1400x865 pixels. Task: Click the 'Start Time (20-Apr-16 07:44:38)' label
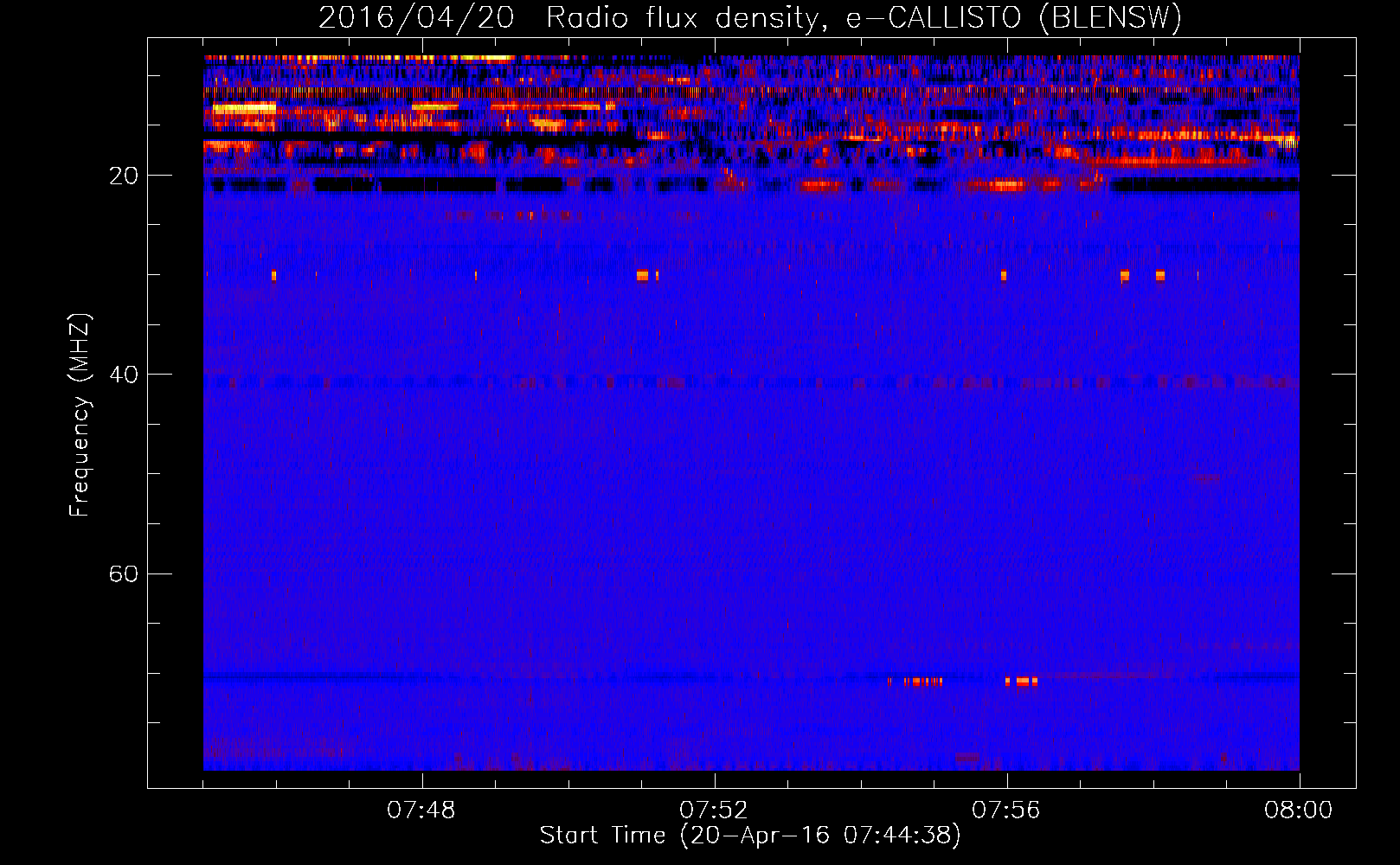(750, 836)
